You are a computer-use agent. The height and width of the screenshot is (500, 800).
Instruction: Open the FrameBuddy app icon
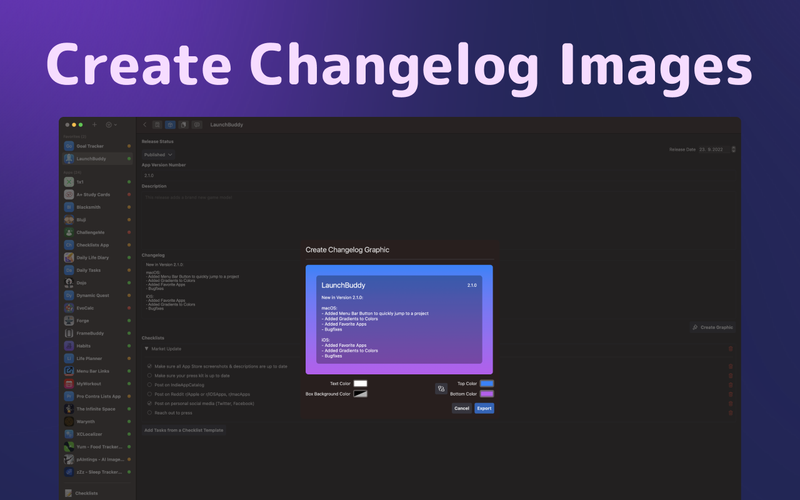[x=69, y=333]
